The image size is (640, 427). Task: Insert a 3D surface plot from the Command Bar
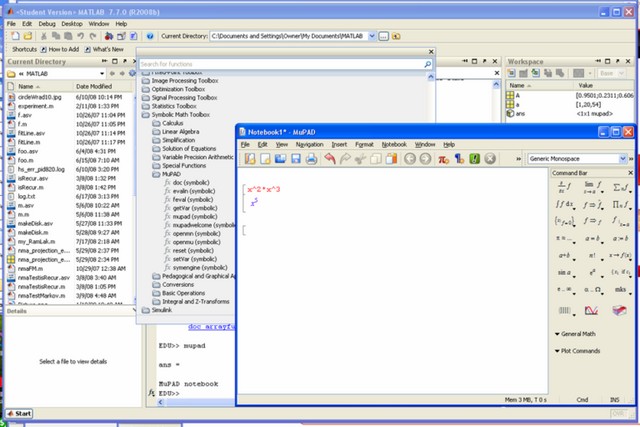click(x=619, y=311)
